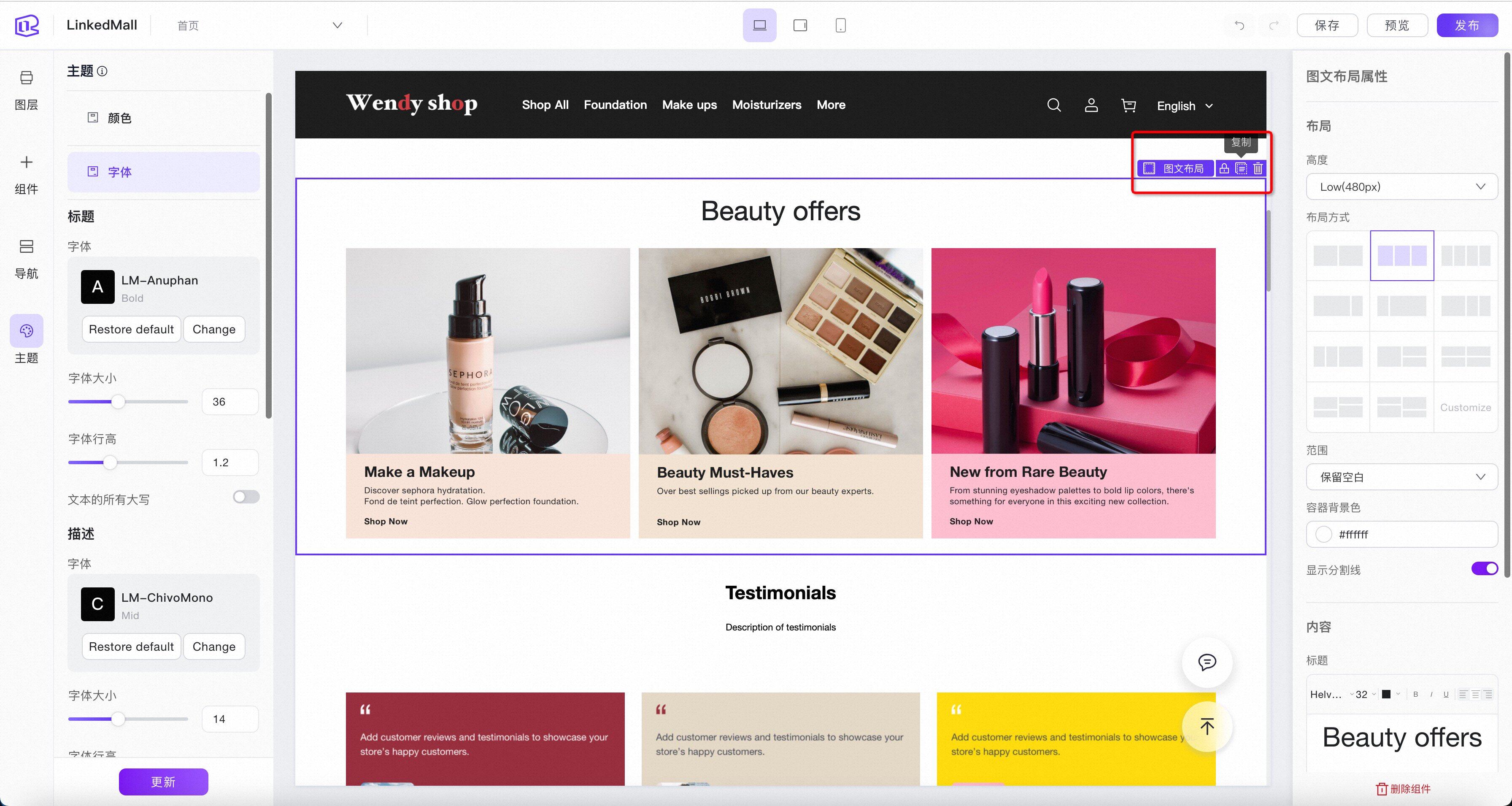Click the 发布 publish button

tap(1467, 25)
